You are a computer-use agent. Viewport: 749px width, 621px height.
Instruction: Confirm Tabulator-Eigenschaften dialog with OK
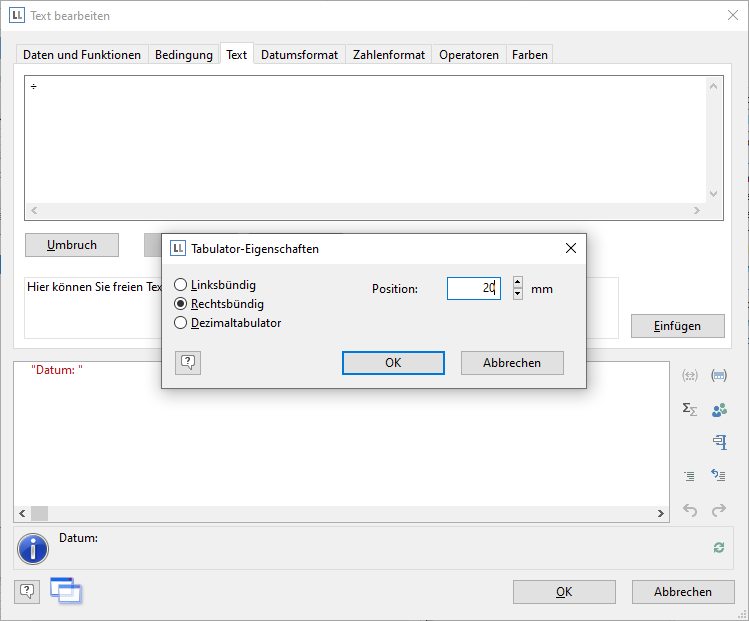click(393, 363)
